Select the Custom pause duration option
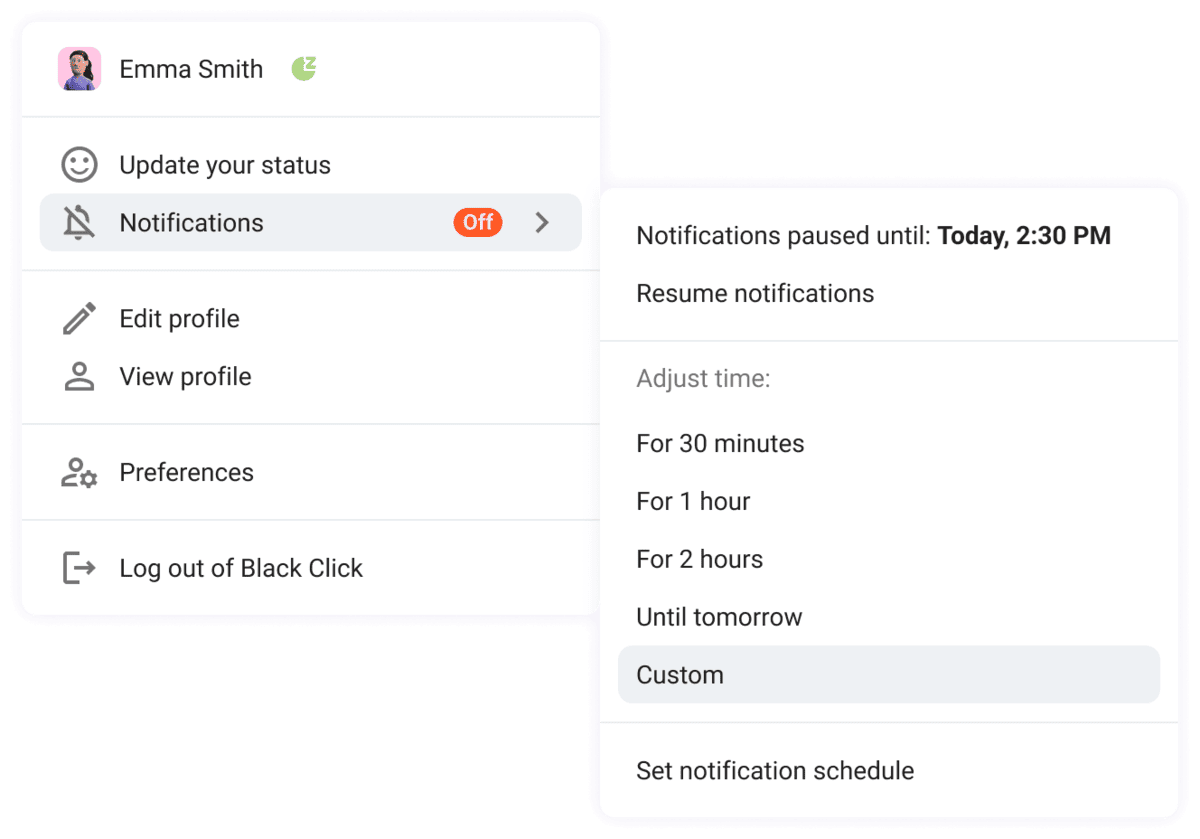Image resolution: width=1200 pixels, height=839 pixels. click(x=679, y=674)
